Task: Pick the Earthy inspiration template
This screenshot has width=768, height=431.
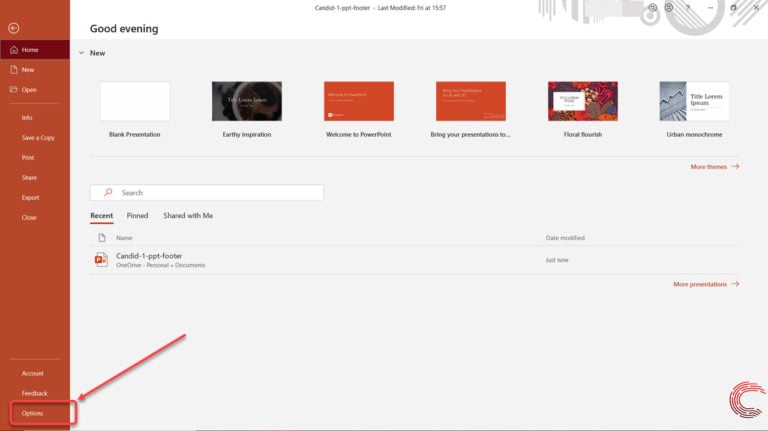Action: 247,101
